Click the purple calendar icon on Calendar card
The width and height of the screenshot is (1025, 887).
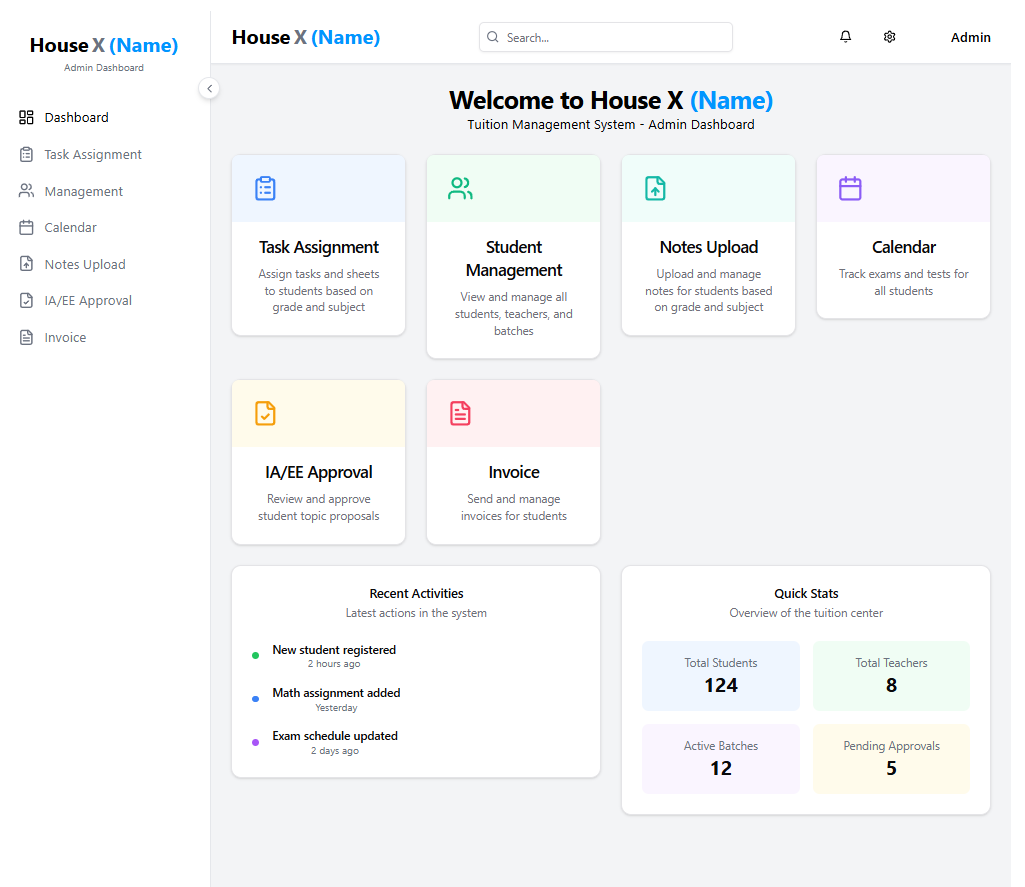[x=850, y=189]
